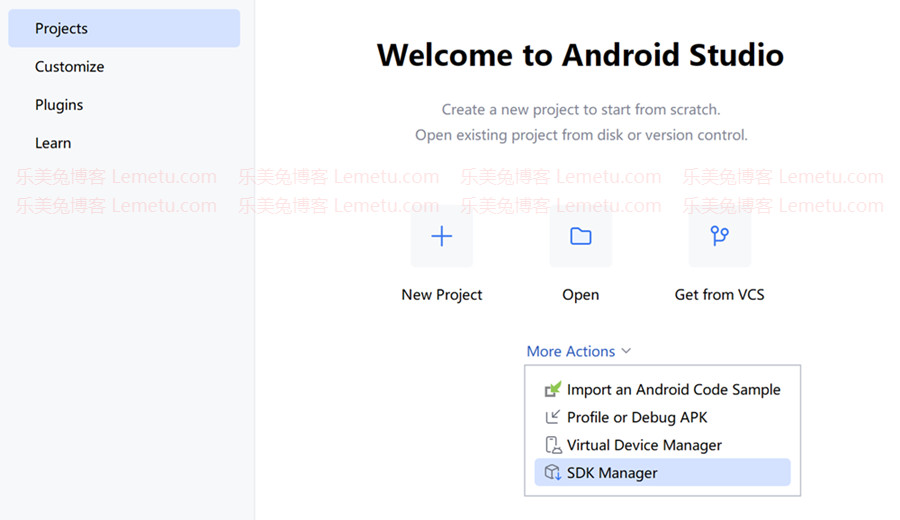The height and width of the screenshot is (520, 900).
Task: Click the Get from VCS branch icon
Action: [x=719, y=236]
